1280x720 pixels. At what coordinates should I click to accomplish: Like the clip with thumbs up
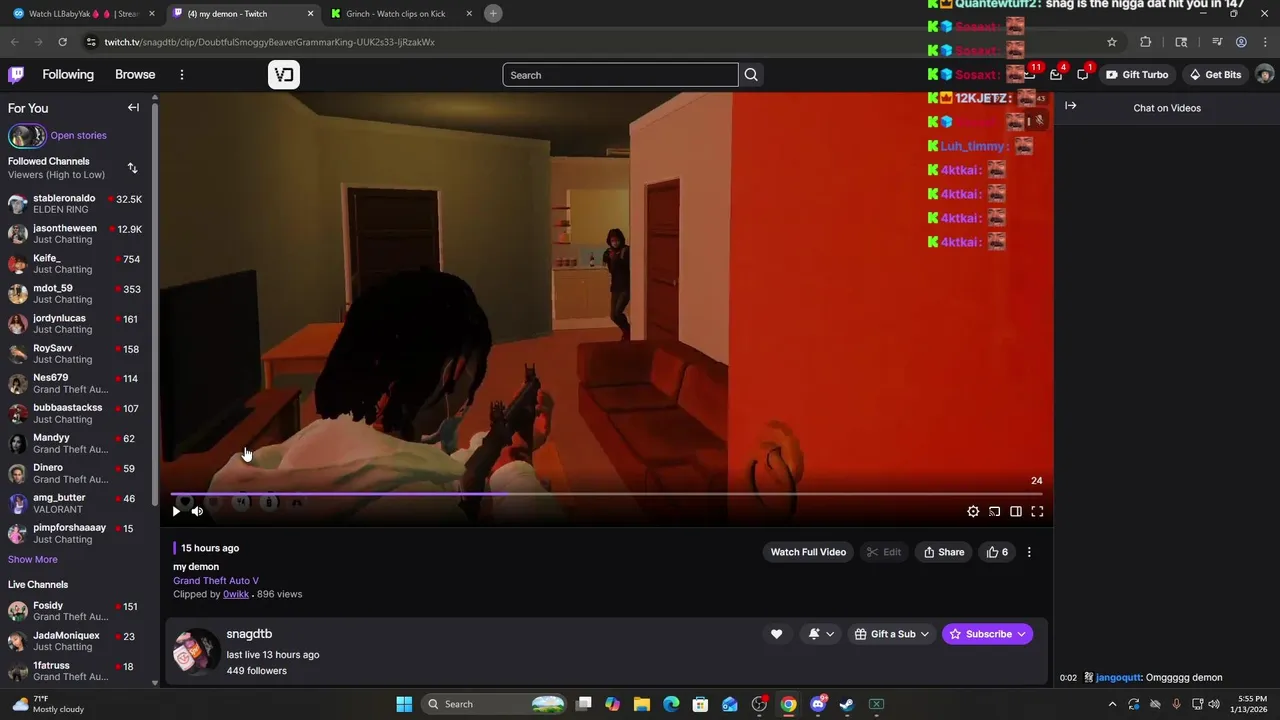tap(997, 552)
